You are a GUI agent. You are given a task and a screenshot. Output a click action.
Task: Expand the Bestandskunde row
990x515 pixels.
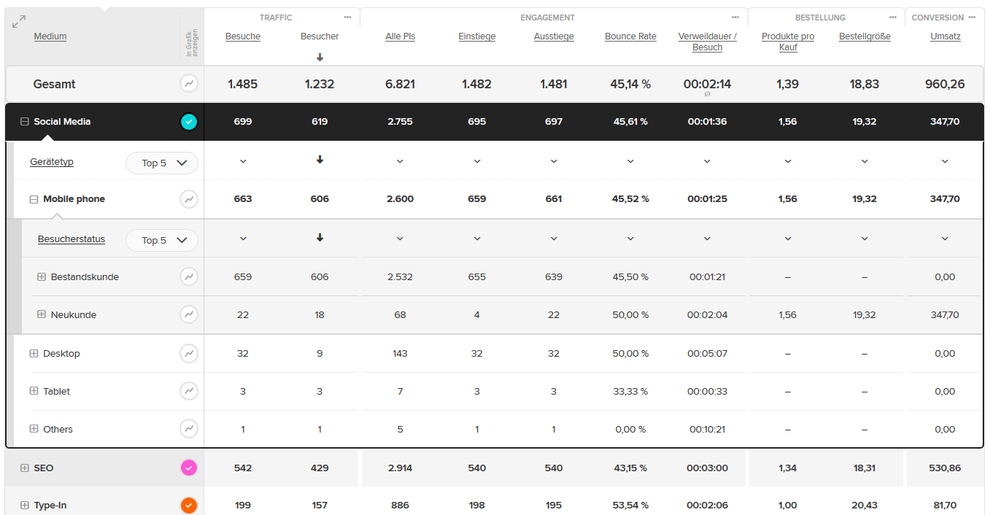[42, 276]
